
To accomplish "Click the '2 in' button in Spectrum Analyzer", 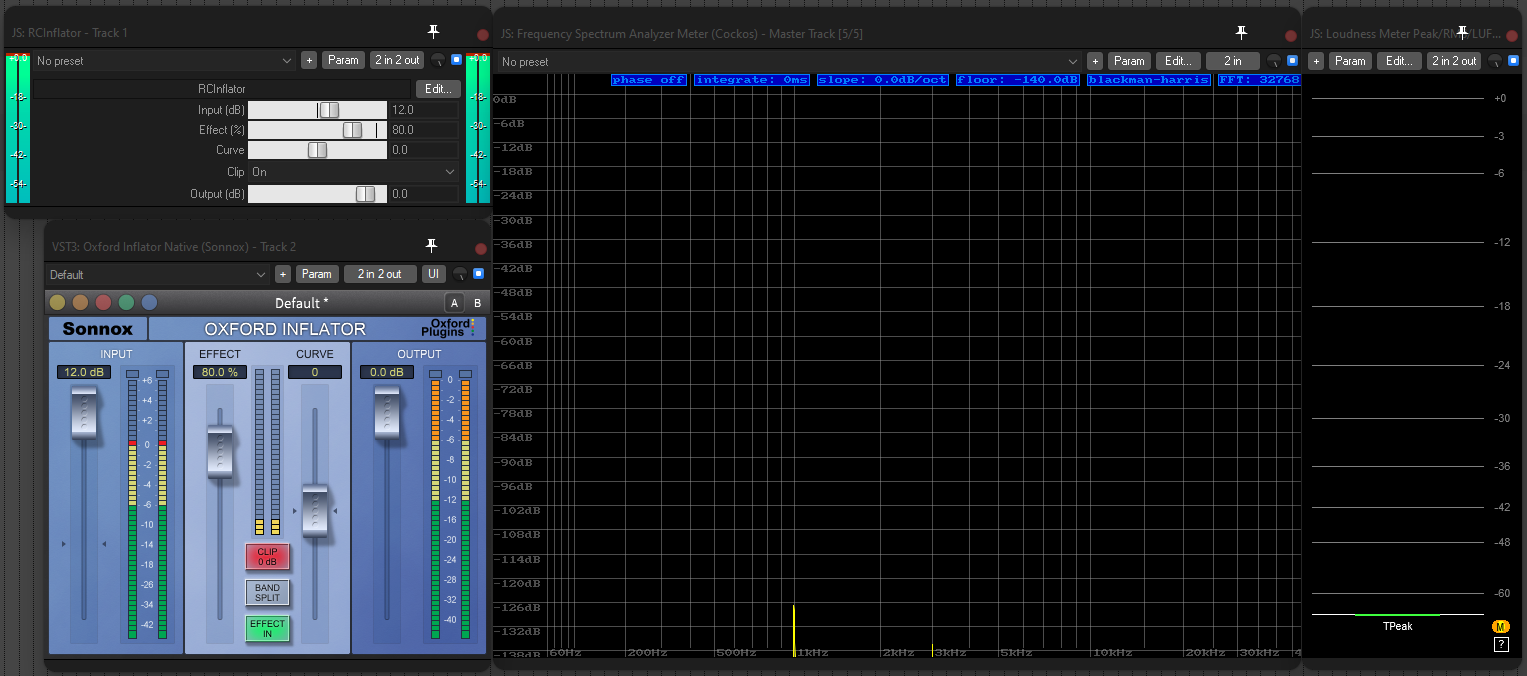I will (x=1233, y=61).
